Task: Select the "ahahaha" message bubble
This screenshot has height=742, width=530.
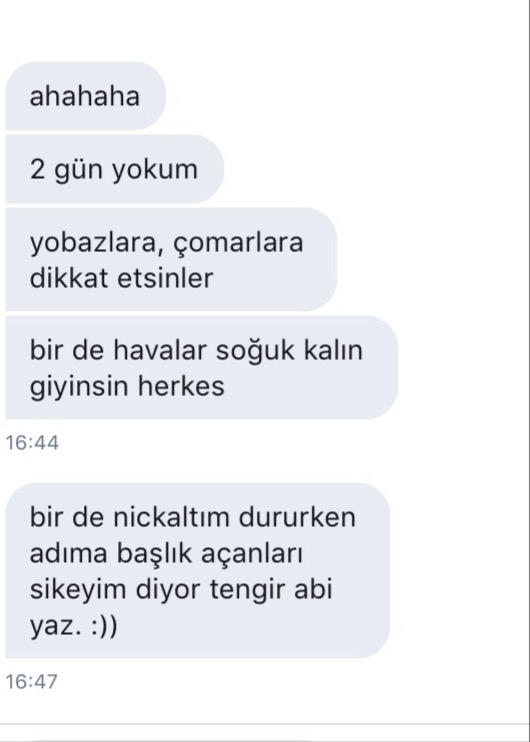Action: tap(86, 96)
